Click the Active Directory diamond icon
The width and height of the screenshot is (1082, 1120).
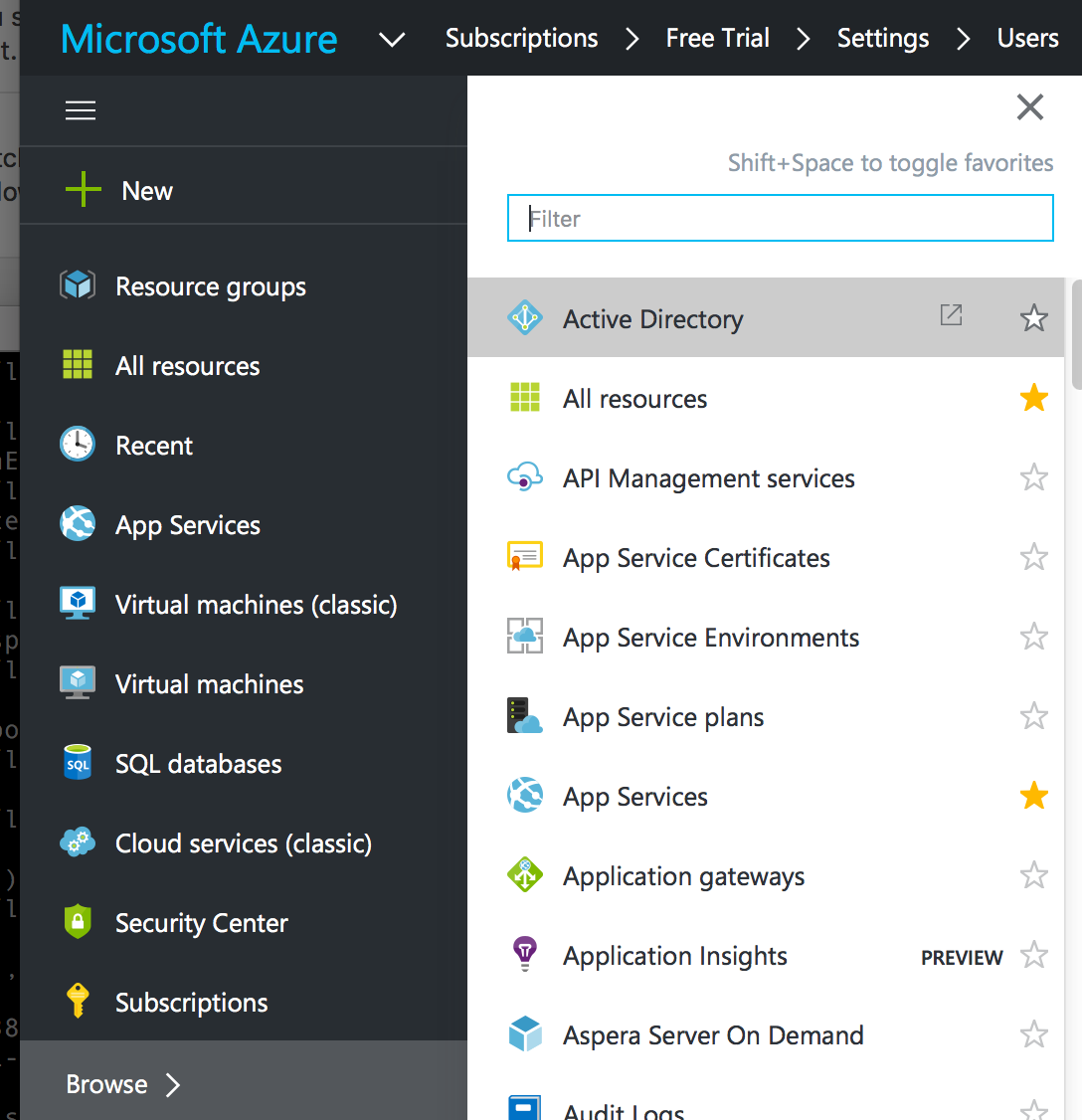click(524, 318)
